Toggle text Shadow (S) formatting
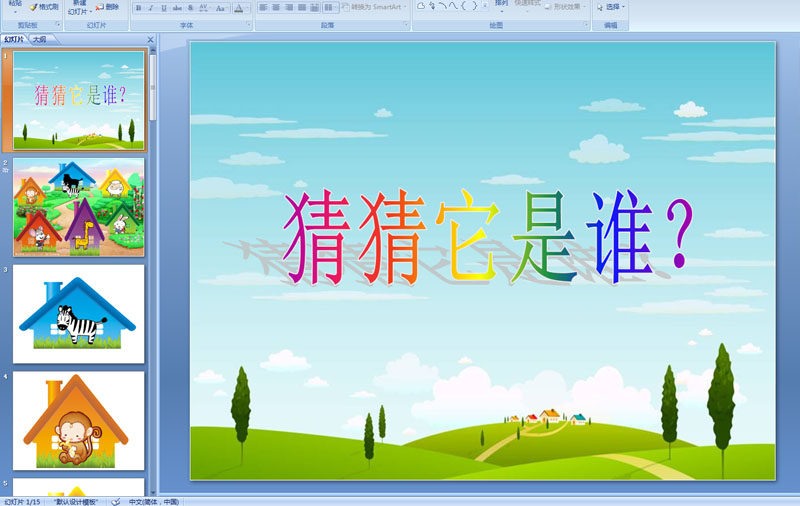 click(190, 8)
